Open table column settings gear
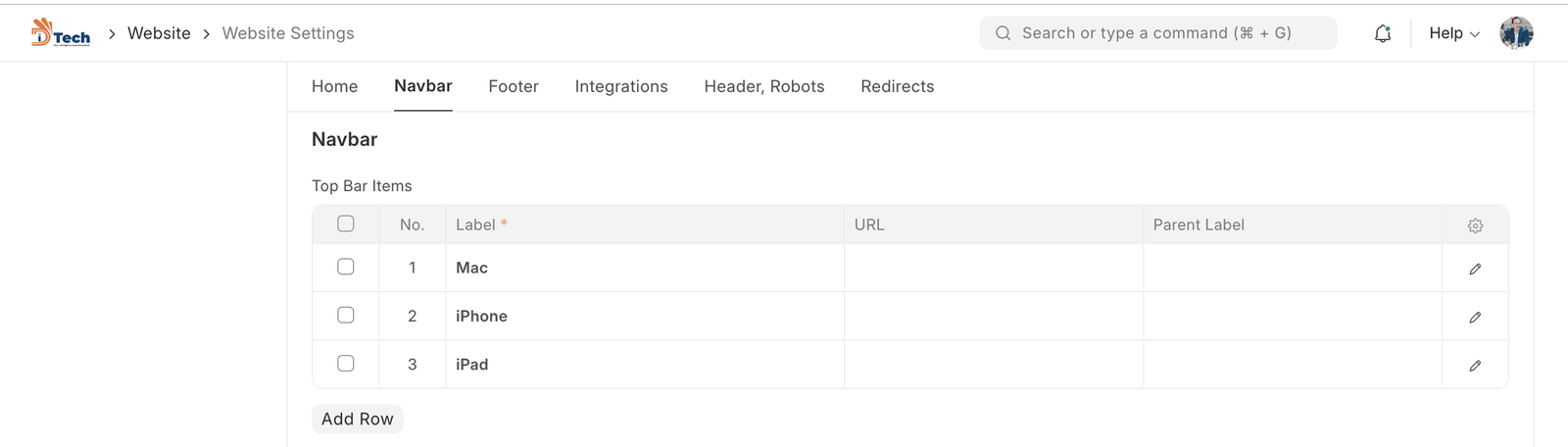1568x447 pixels. pos(1475,225)
